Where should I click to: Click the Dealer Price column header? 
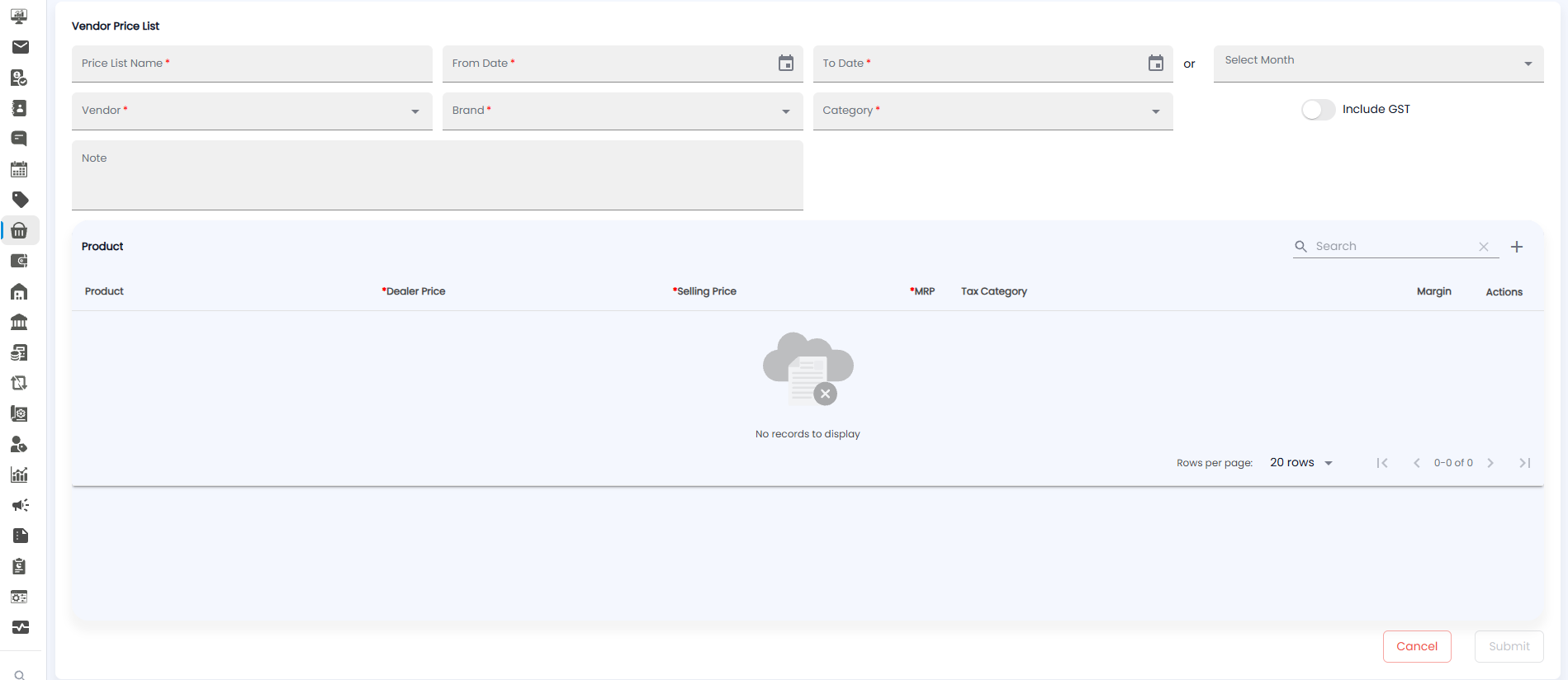tap(414, 291)
